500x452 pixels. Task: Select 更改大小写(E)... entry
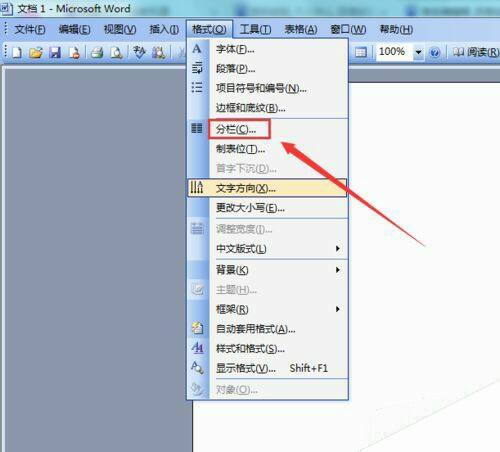[x=267, y=208]
